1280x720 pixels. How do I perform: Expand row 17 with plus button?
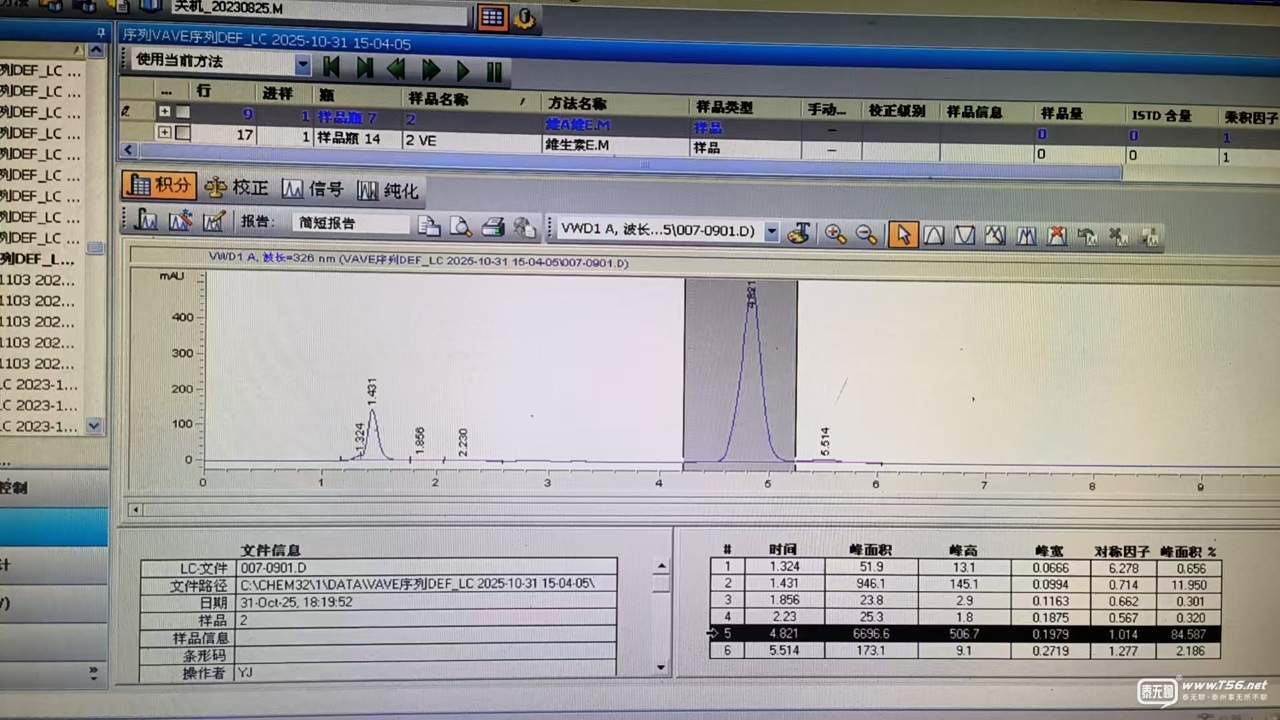coord(164,132)
